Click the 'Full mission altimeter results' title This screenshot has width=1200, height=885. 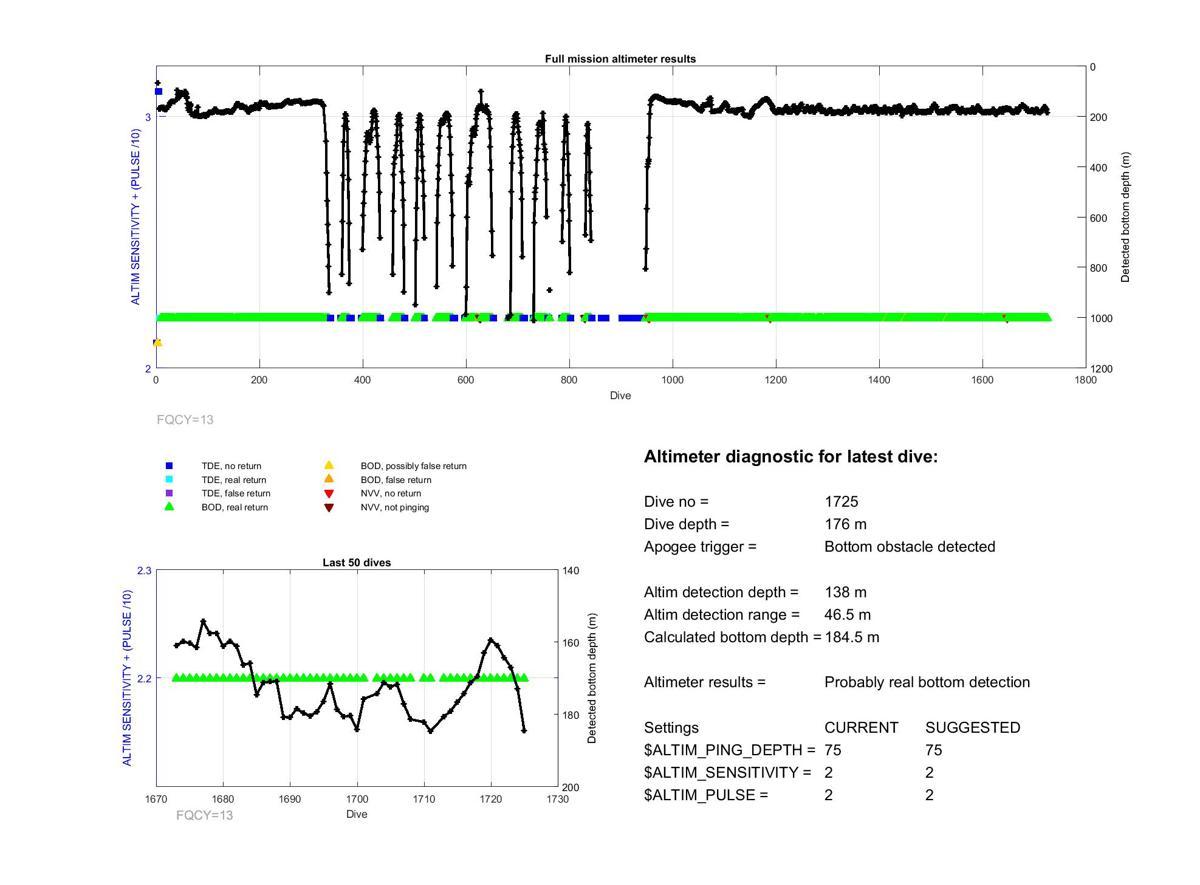[620, 59]
